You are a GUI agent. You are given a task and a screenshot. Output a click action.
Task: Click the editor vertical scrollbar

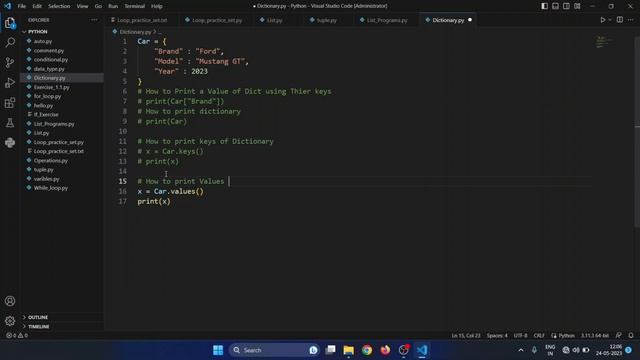(x=637, y=131)
